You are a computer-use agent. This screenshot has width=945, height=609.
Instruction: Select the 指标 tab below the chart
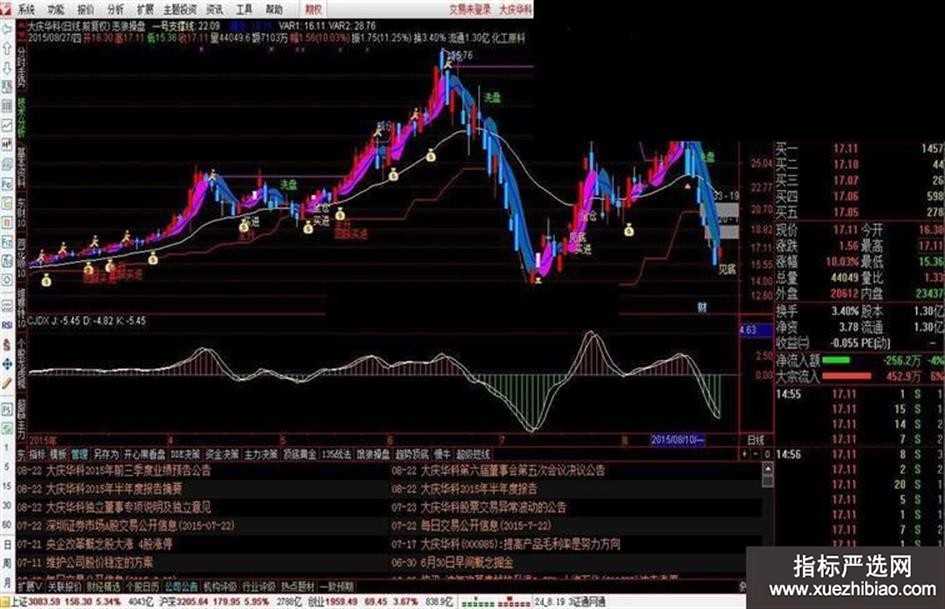tap(37, 455)
